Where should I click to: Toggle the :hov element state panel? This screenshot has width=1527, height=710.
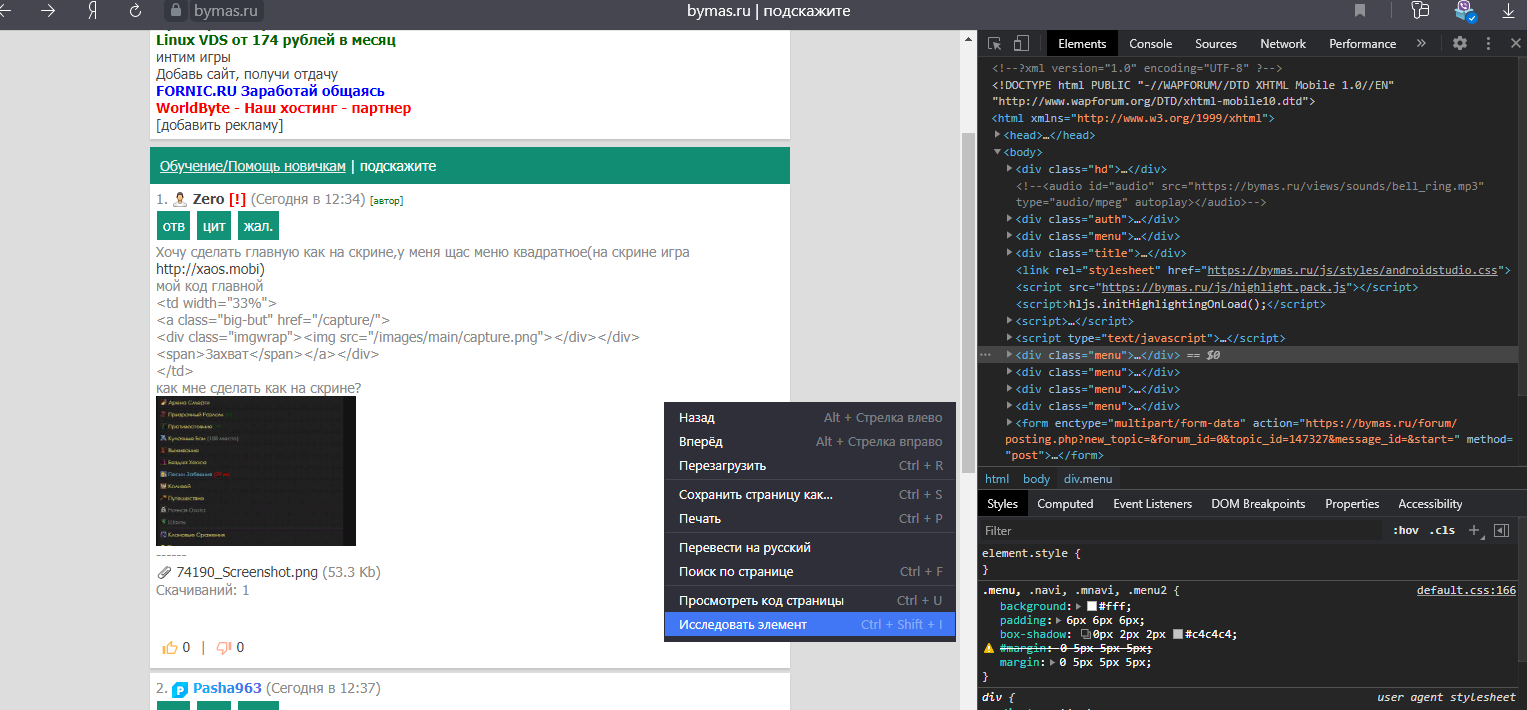[x=1405, y=530]
